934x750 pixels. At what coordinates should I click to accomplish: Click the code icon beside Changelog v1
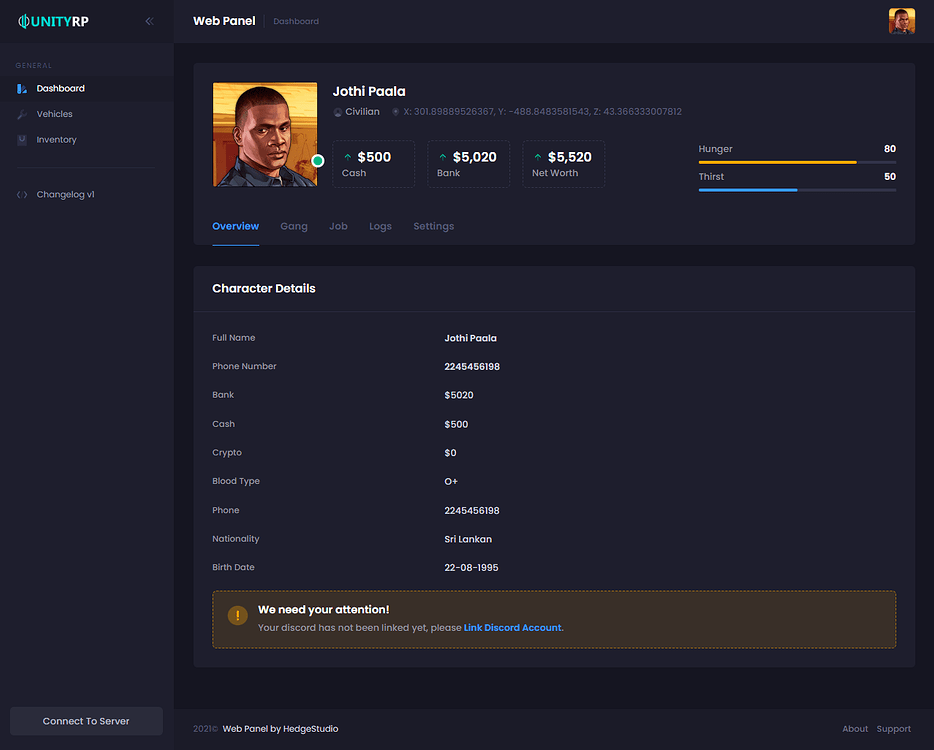tap(21, 194)
